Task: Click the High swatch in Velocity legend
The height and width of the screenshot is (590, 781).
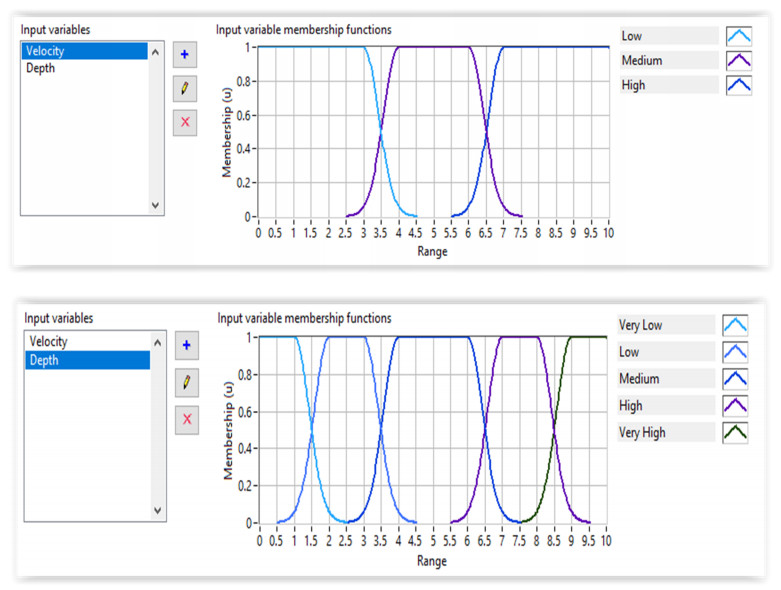Action: [x=739, y=85]
